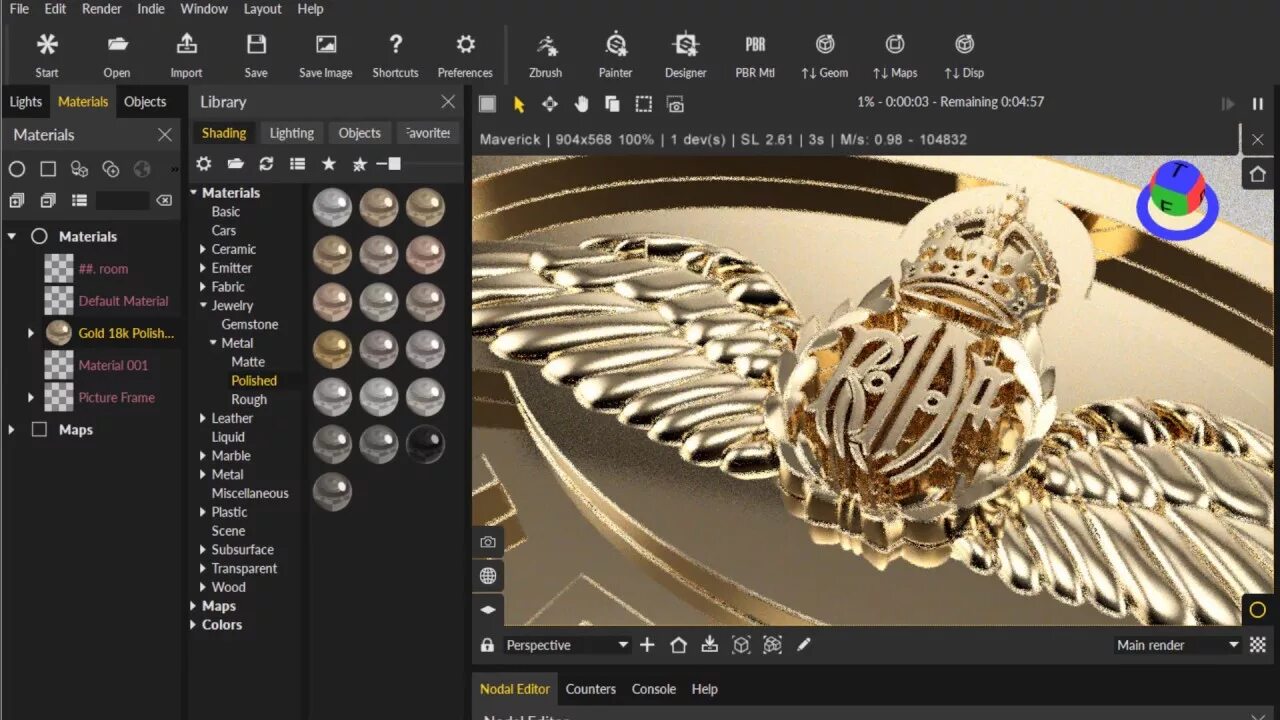Expand the Gold 18k Polish material row
This screenshot has height=720, width=1280.
(31, 333)
